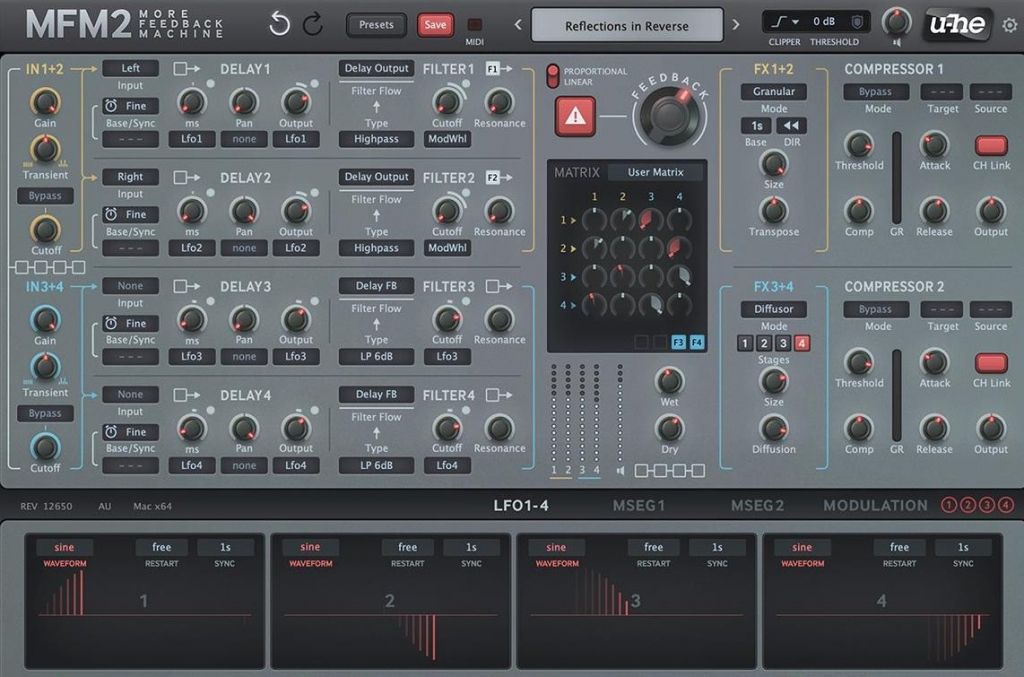
Task: Toggle CH Link in Compressor 1
Action: (991, 146)
